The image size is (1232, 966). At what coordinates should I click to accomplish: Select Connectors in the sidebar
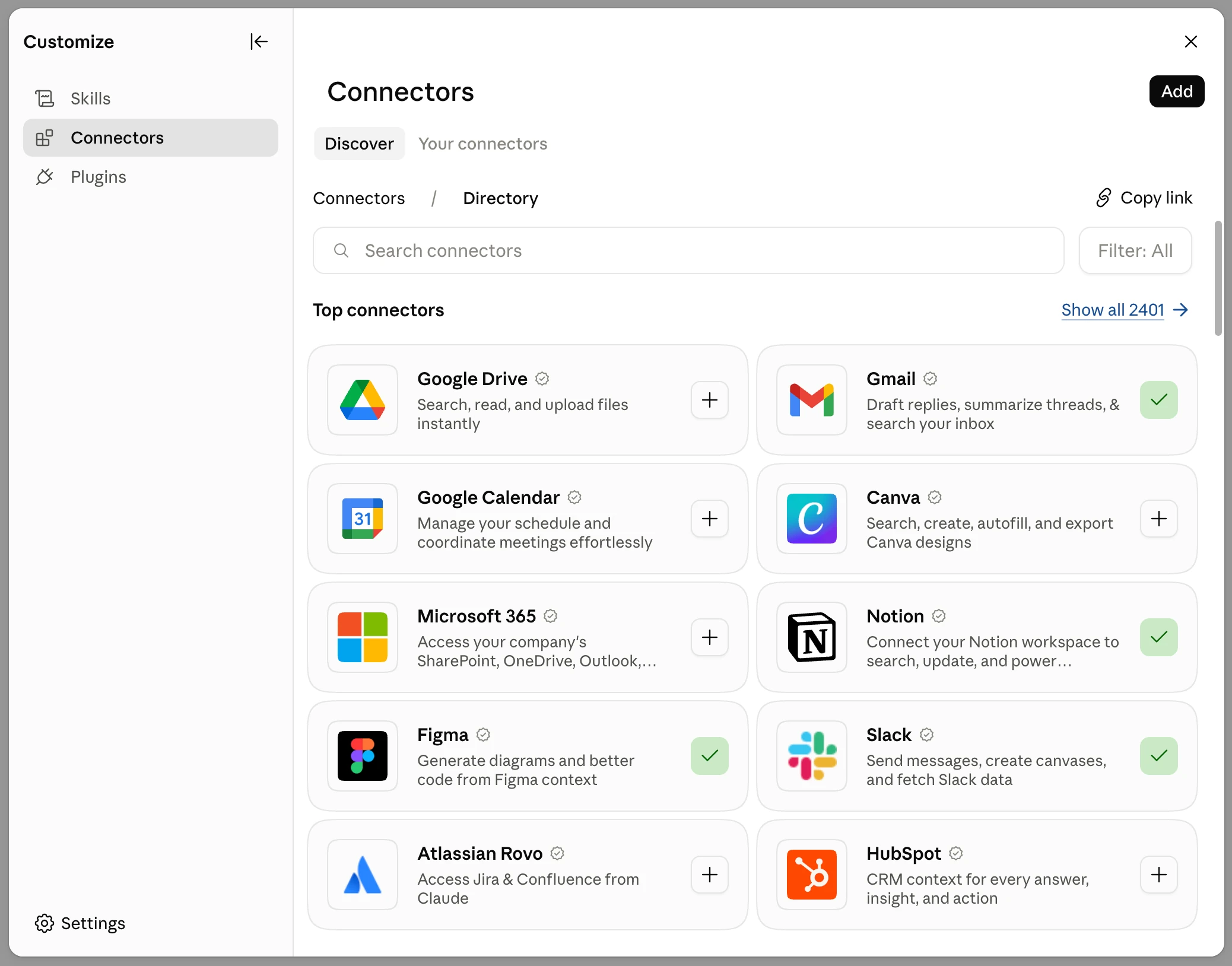pyautogui.click(x=151, y=138)
